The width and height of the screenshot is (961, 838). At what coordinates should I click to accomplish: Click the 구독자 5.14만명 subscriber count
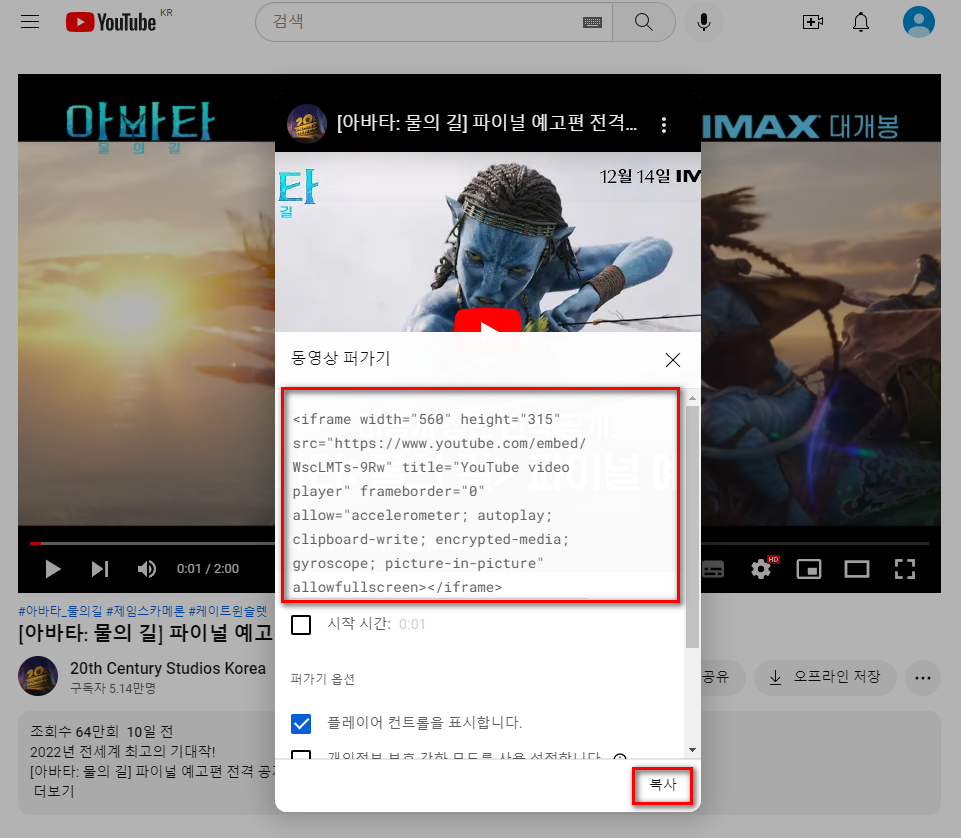click(x=113, y=688)
